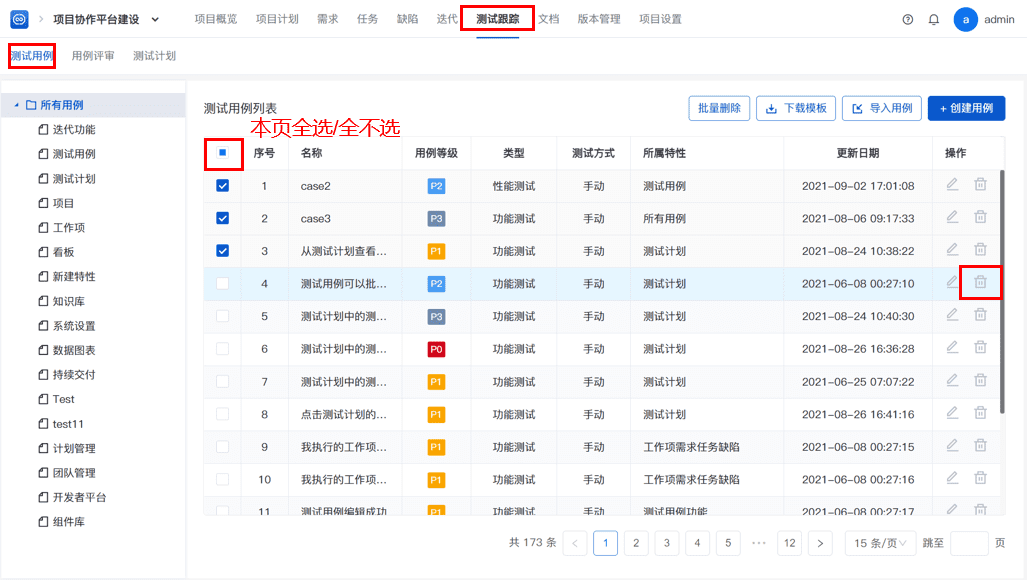Click trash icon for row 4
Image resolution: width=1028 pixels, height=580 pixels.
(980, 282)
